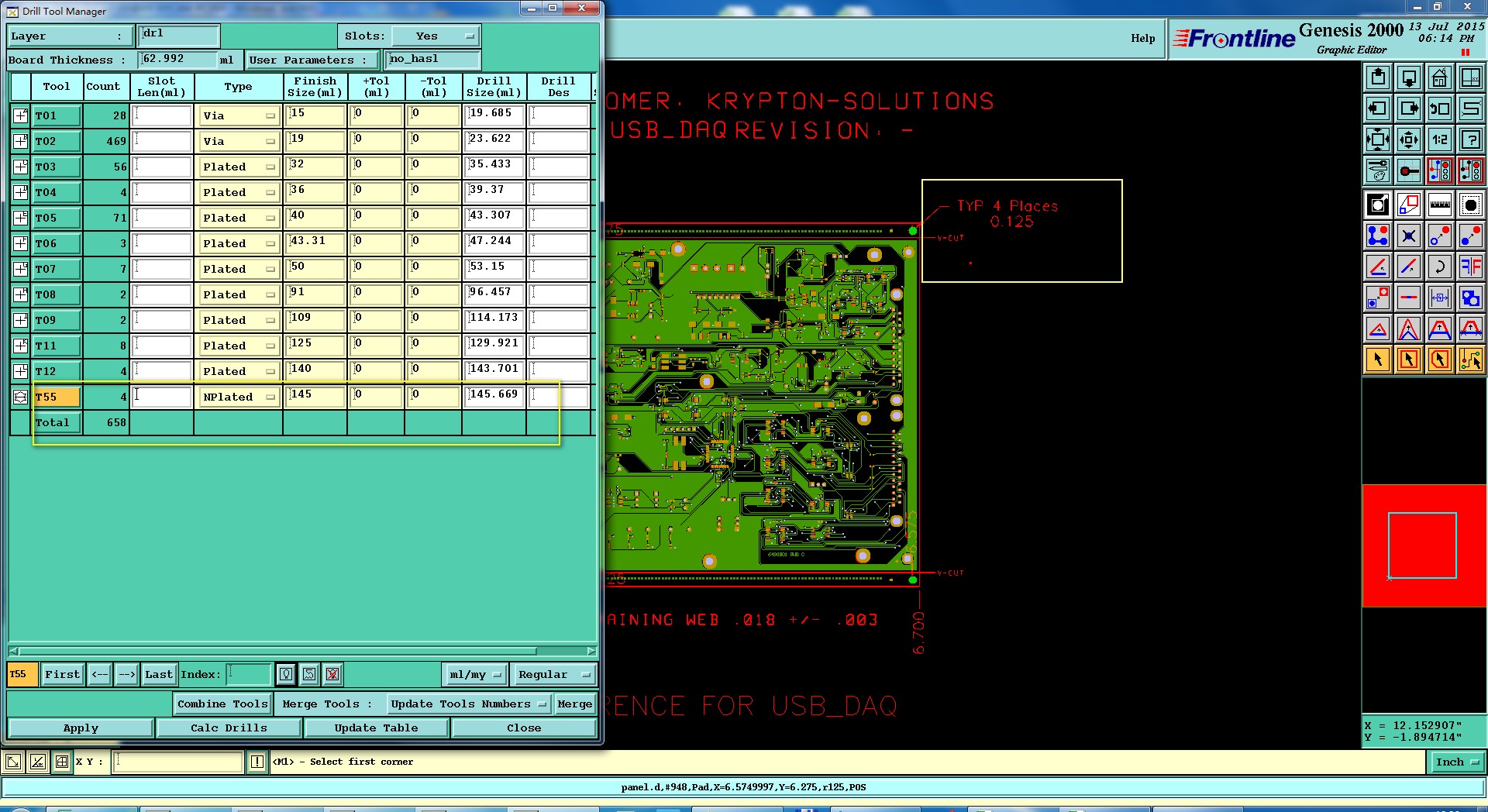Open the ml/my units dropdown
This screenshot has width=1488, height=812.
click(x=474, y=674)
